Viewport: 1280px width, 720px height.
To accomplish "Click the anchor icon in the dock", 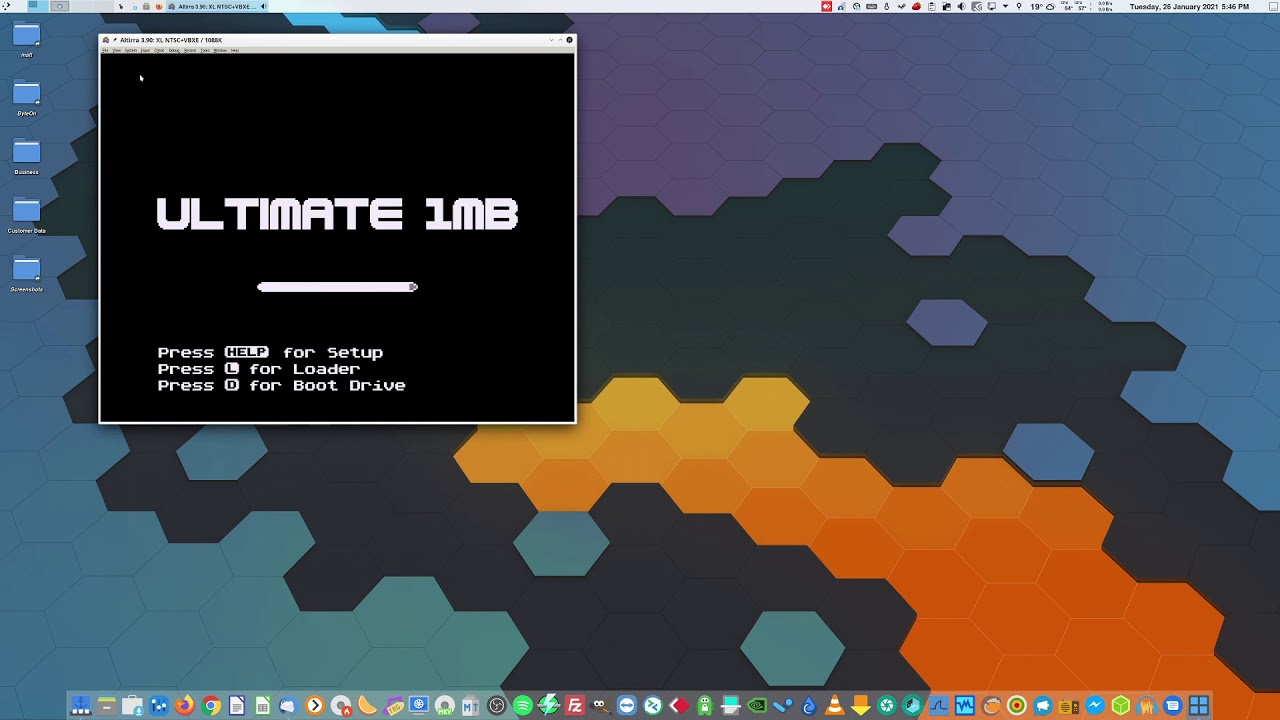I will 81,706.
